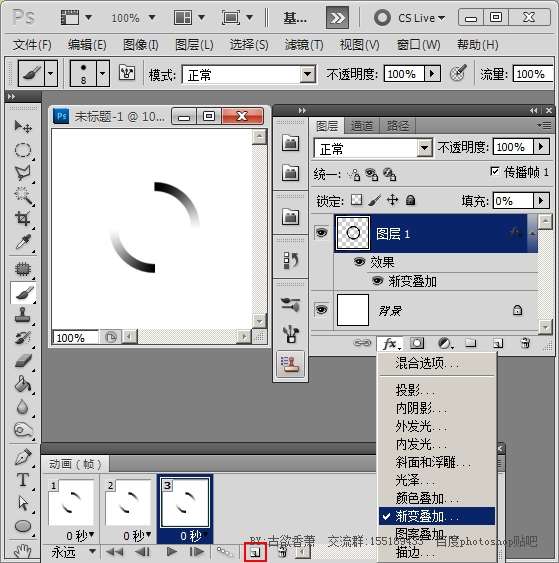Open brush opacity slider arrow

[x=432, y=74]
